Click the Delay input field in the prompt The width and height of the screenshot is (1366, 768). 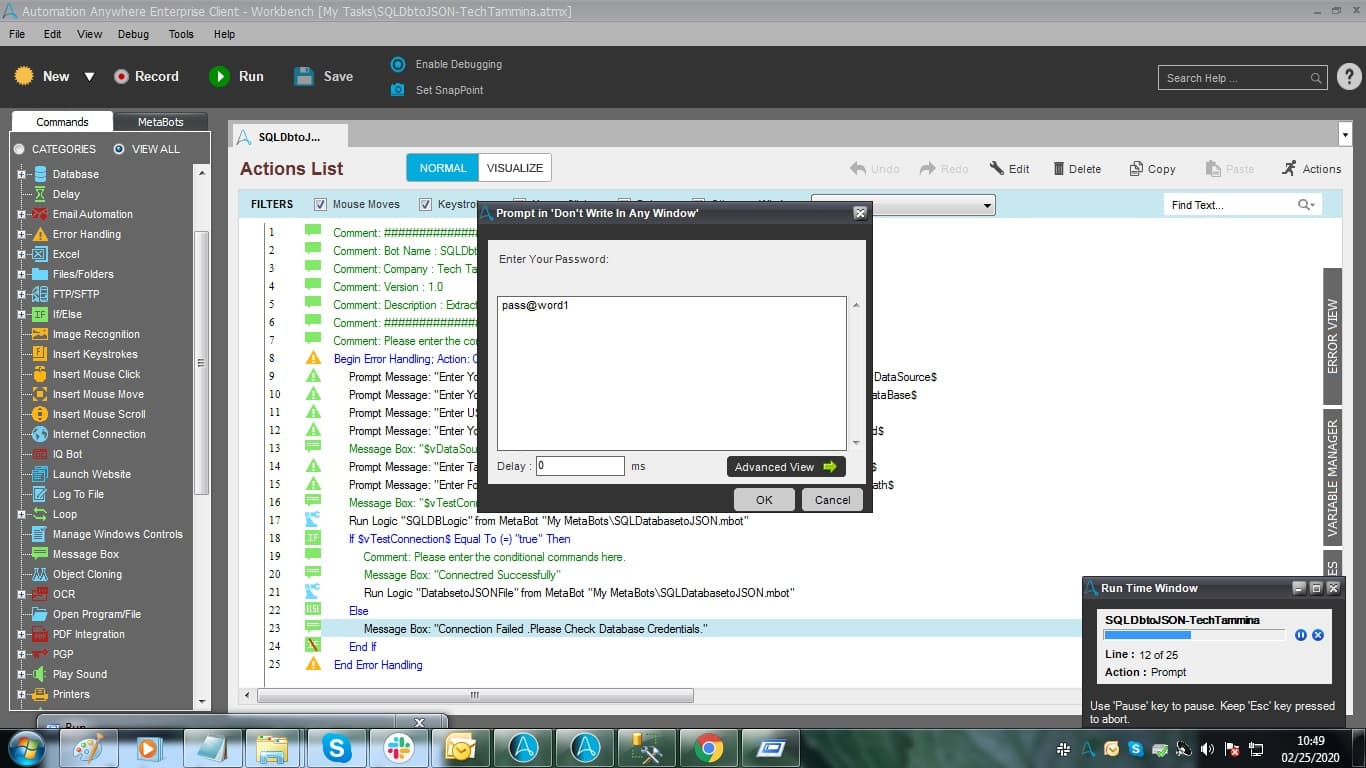[x=580, y=466]
